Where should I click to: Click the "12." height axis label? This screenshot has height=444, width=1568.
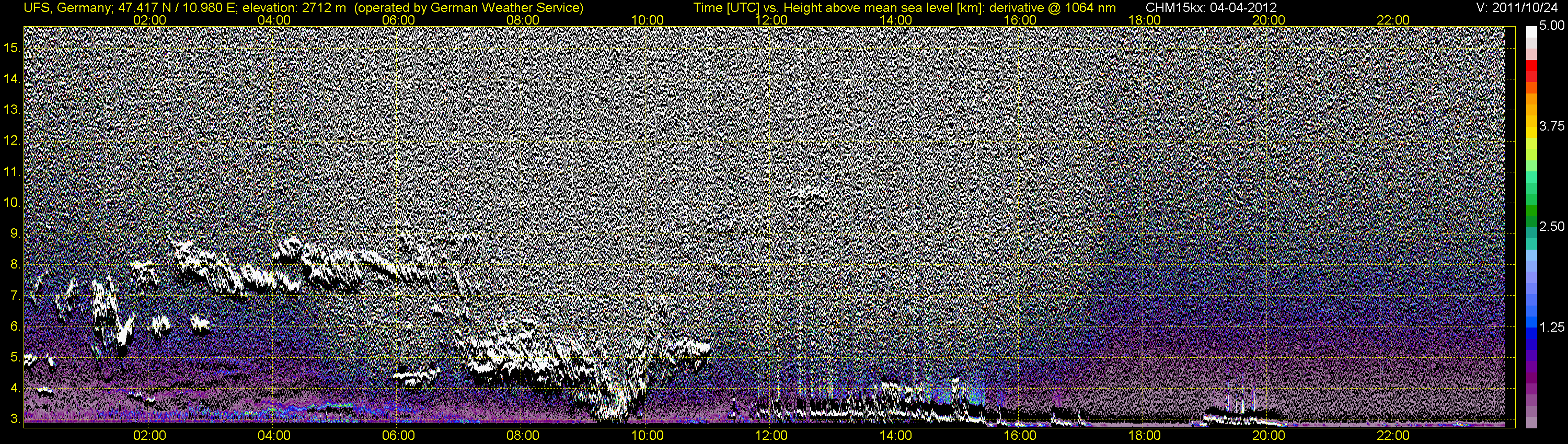[x=13, y=141]
